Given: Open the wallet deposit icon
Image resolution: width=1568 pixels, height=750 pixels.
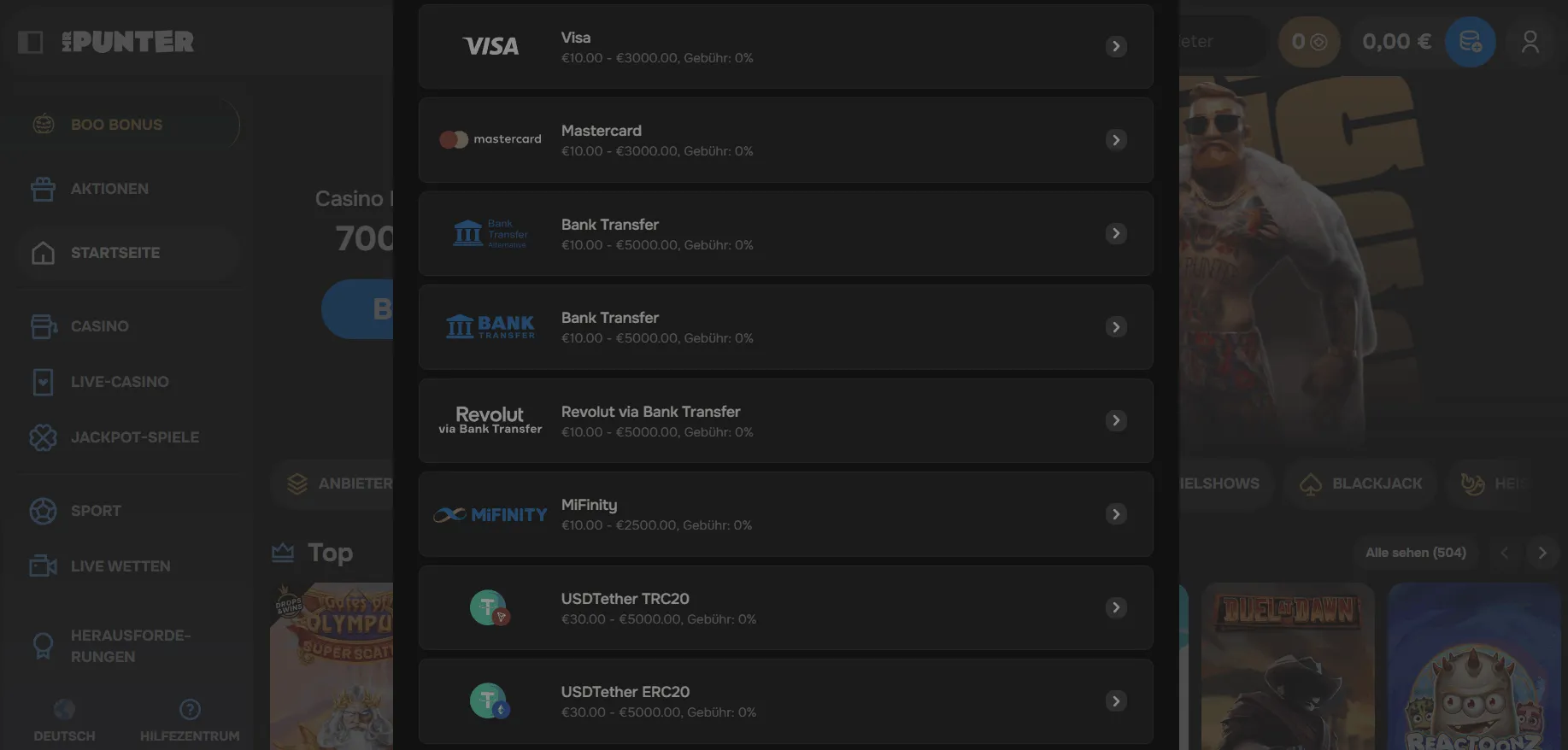Looking at the screenshot, I should (x=1470, y=42).
